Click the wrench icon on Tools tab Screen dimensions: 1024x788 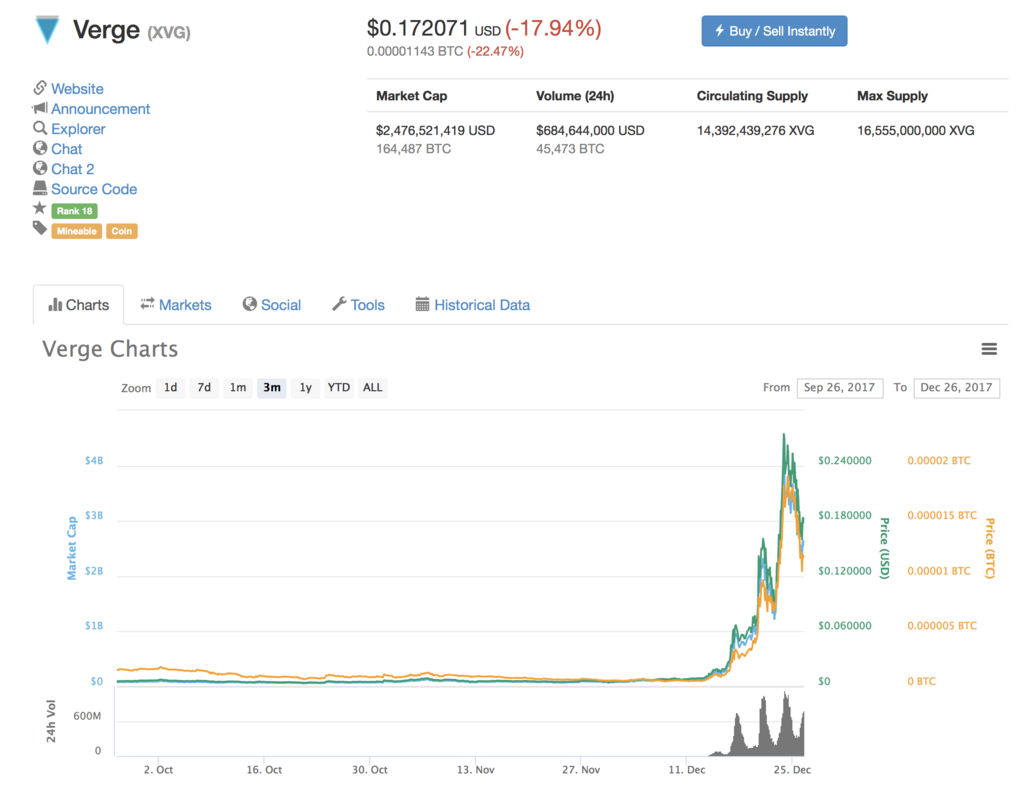(x=339, y=304)
